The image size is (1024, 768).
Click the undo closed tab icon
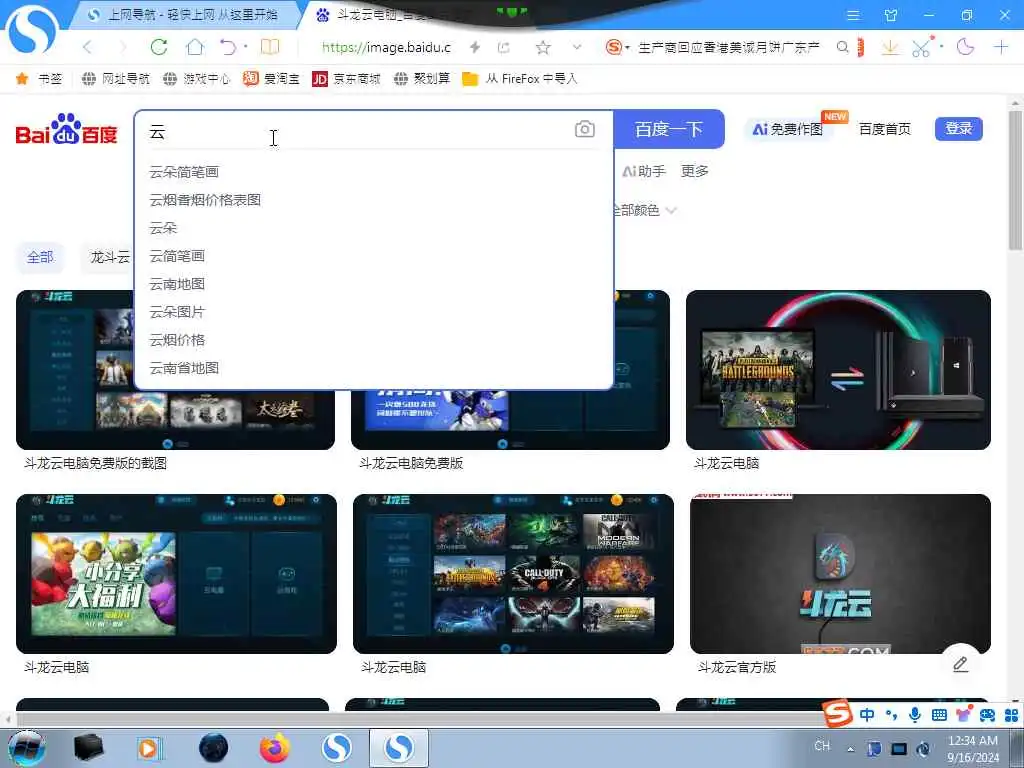point(228,47)
